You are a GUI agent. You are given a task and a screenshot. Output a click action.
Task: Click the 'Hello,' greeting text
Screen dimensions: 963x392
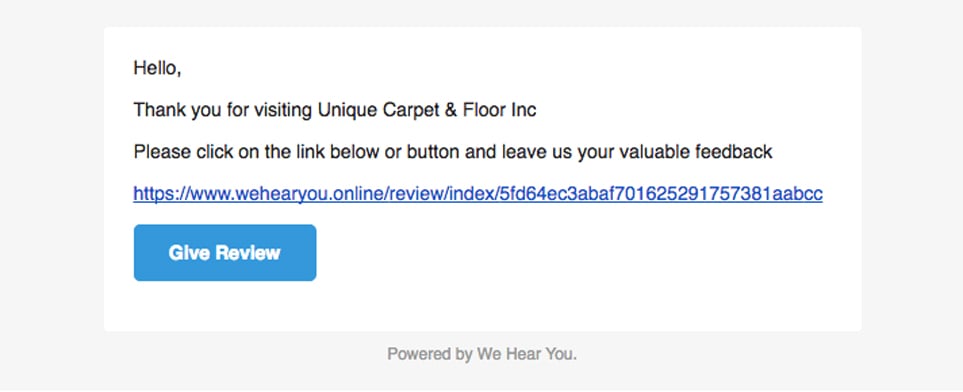pyautogui.click(x=157, y=68)
